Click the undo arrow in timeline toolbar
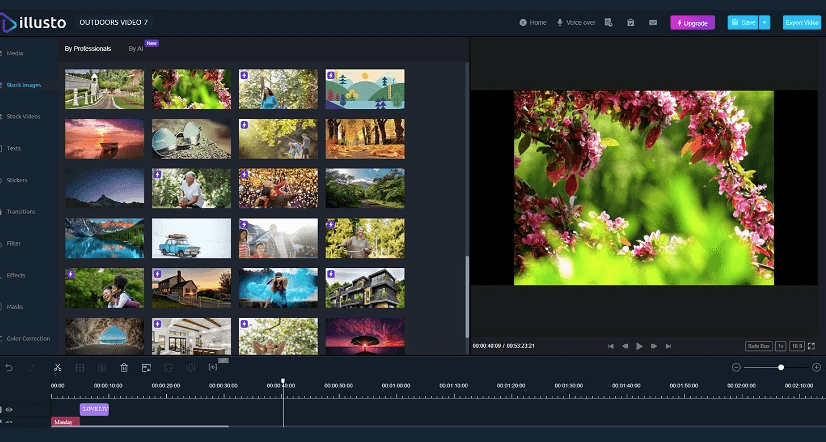Viewport: 826px width, 442px height. pyautogui.click(x=10, y=368)
